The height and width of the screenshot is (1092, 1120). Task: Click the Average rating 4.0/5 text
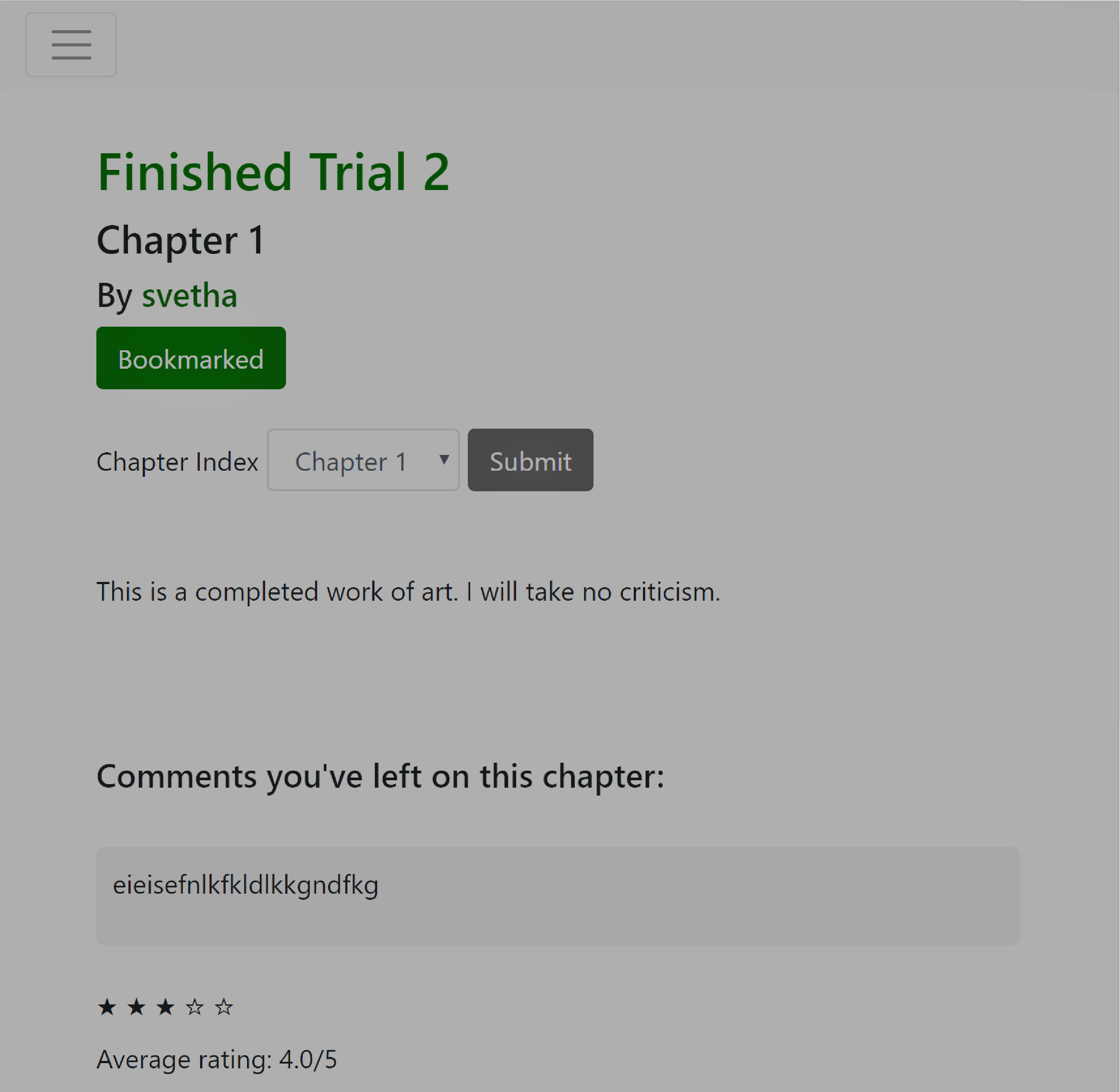point(217,1060)
